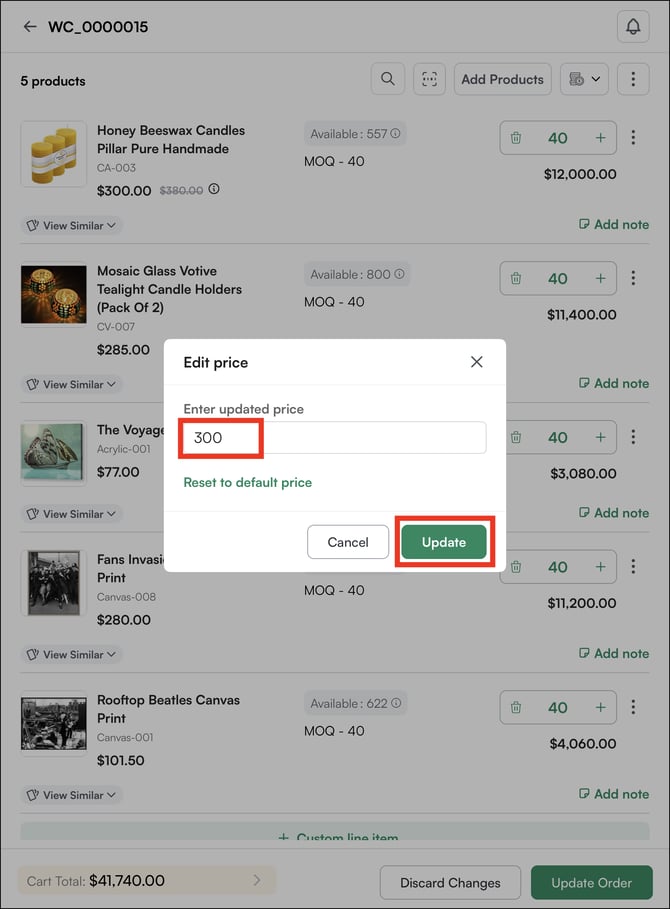Image resolution: width=670 pixels, height=909 pixels.
Task: Open options menu for Fans Invasion Print row
Action: tap(633, 567)
